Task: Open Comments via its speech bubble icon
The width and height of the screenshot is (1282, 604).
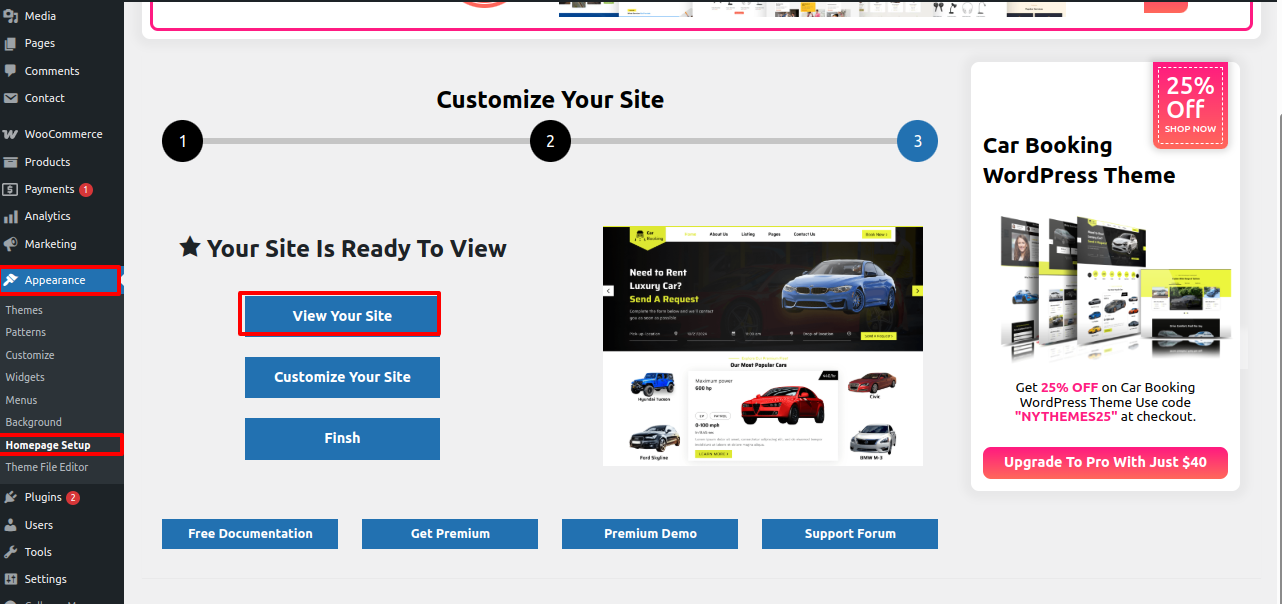Action: tap(11, 71)
